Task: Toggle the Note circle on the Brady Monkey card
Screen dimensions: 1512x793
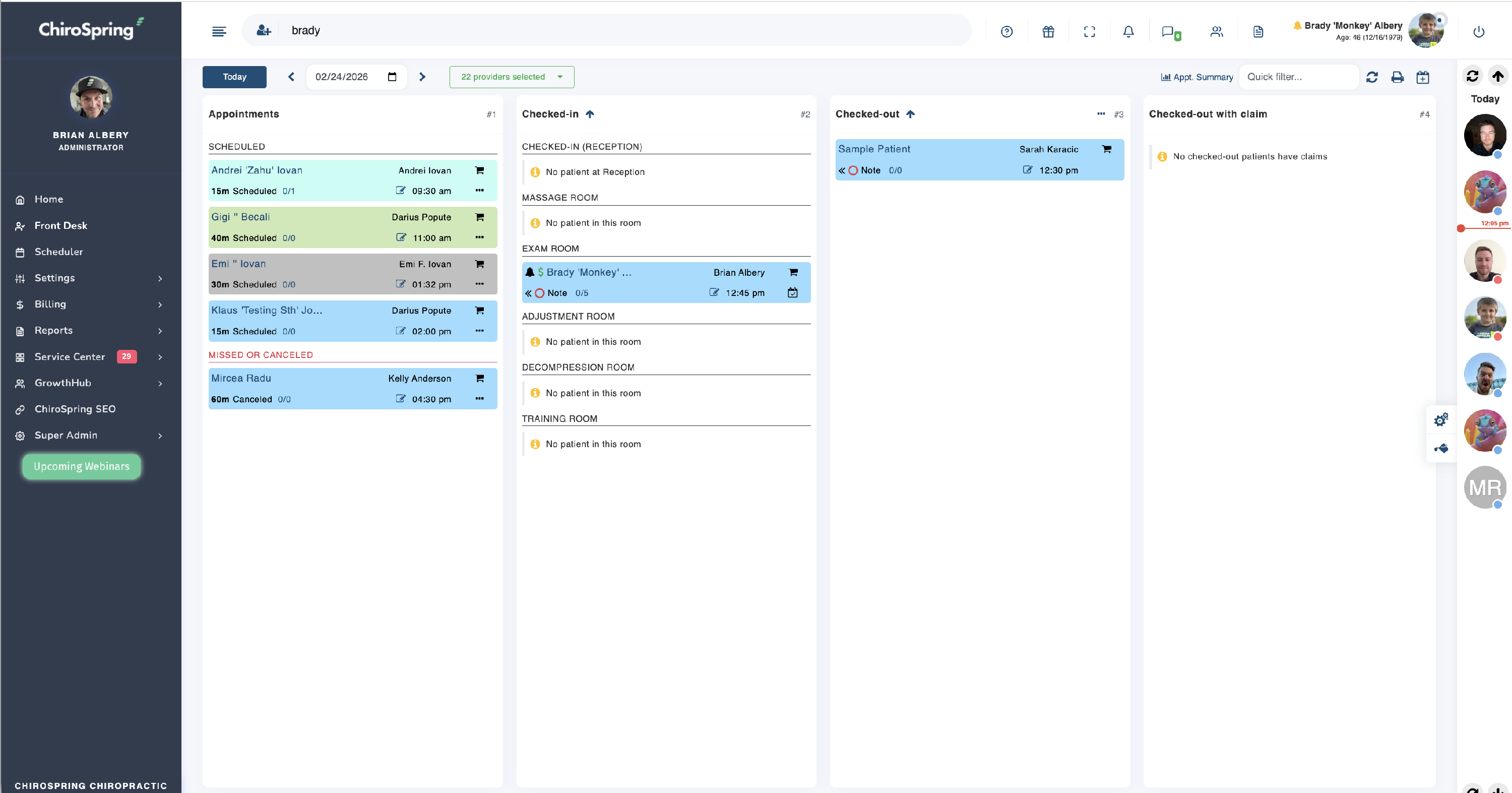Action: [x=539, y=293]
